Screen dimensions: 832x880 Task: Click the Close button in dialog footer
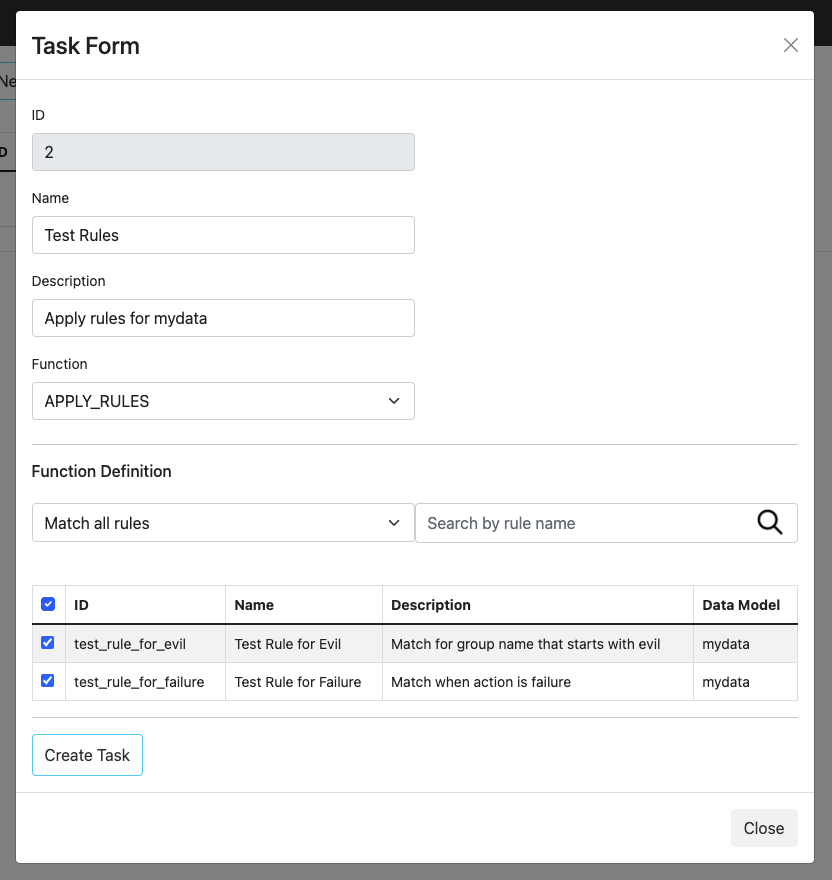click(x=763, y=828)
